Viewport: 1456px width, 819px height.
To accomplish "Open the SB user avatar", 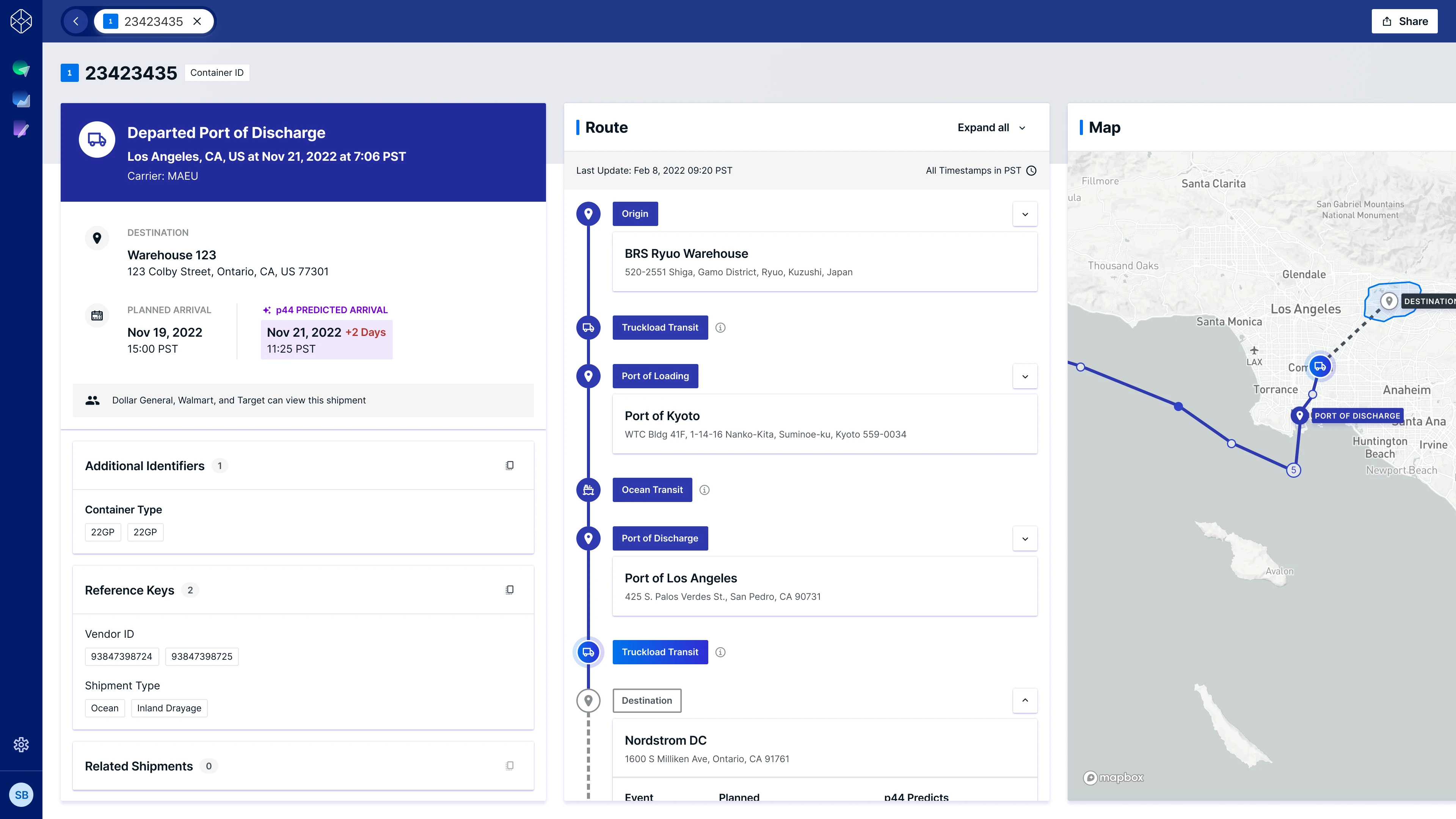I will pyautogui.click(x=21, y=795).
